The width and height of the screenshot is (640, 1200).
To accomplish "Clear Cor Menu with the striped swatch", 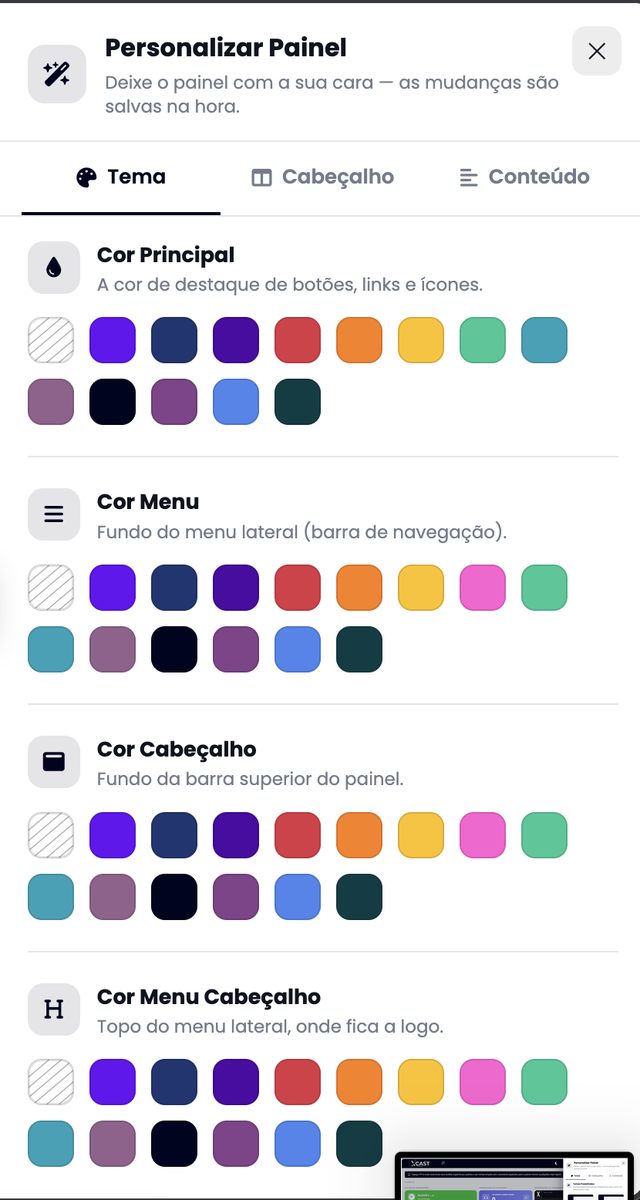I will click(x=51, y=587).
